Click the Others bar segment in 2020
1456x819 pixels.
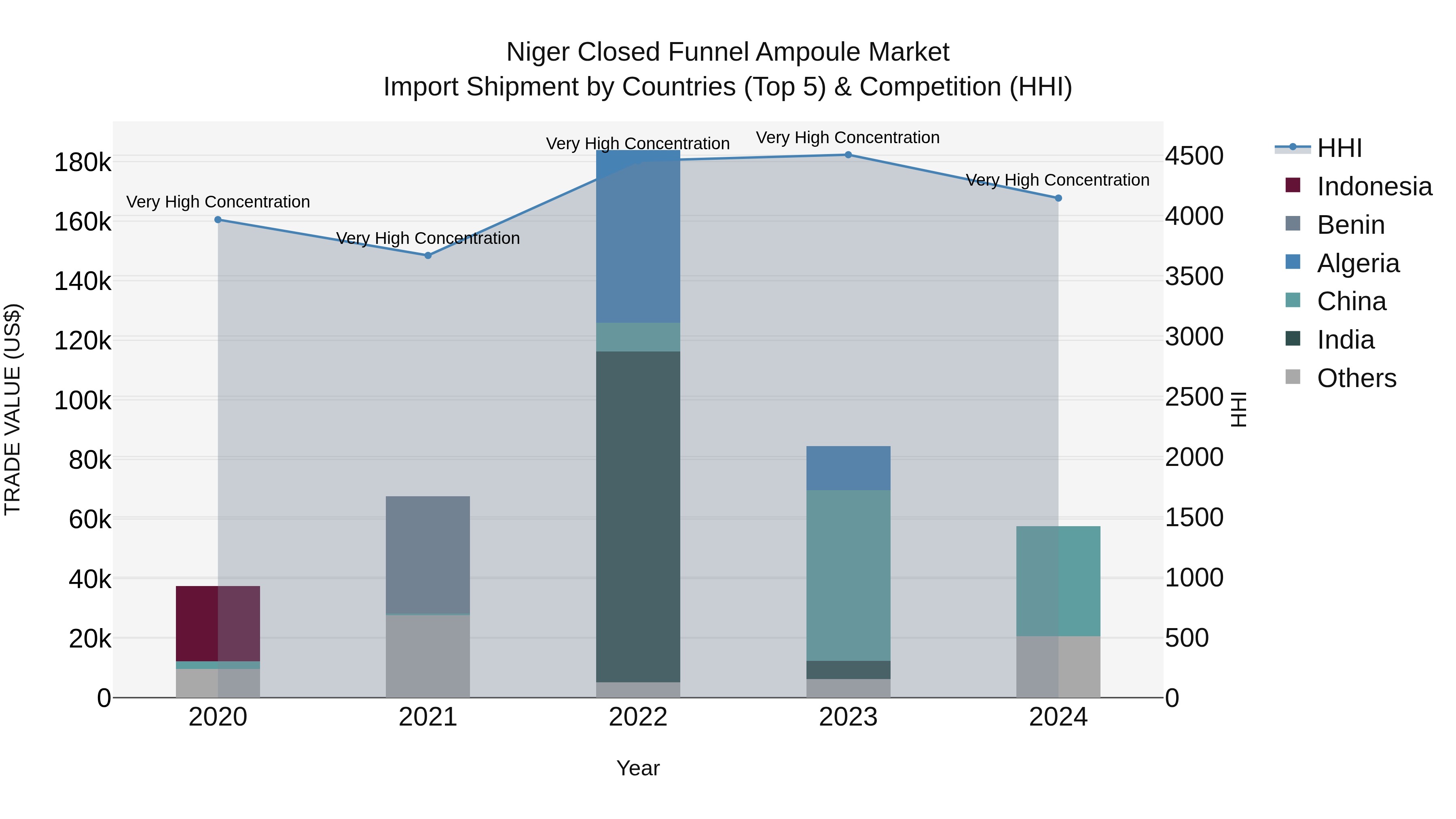pos(218,684)
